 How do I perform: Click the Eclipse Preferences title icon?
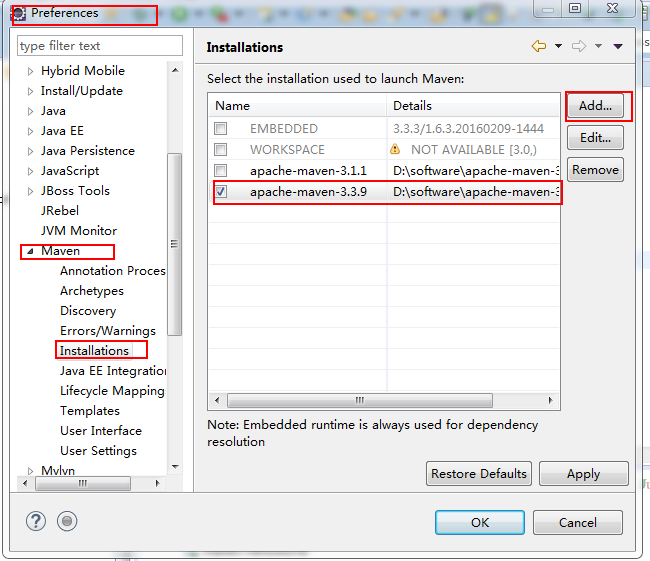(19, 13)
